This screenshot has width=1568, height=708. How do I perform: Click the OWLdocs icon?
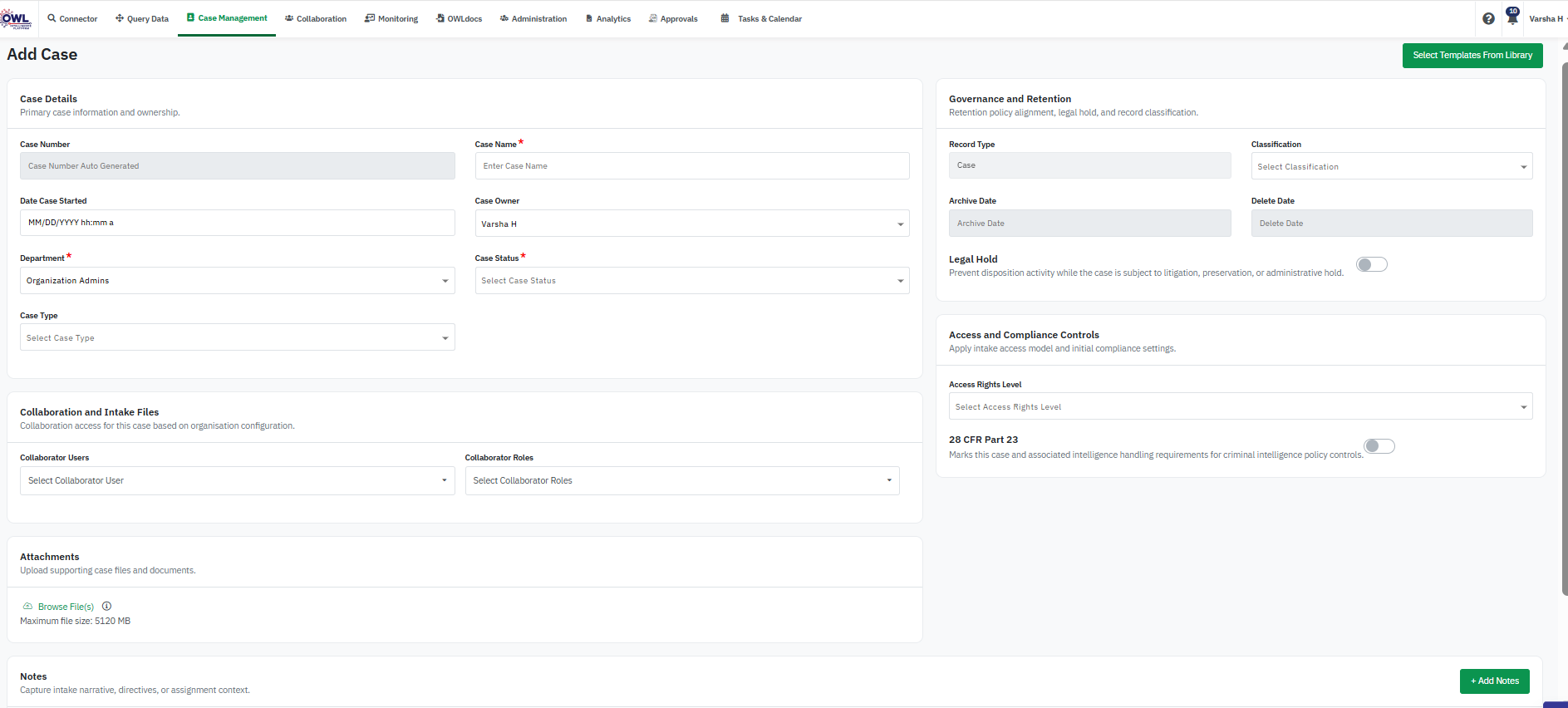440,18
